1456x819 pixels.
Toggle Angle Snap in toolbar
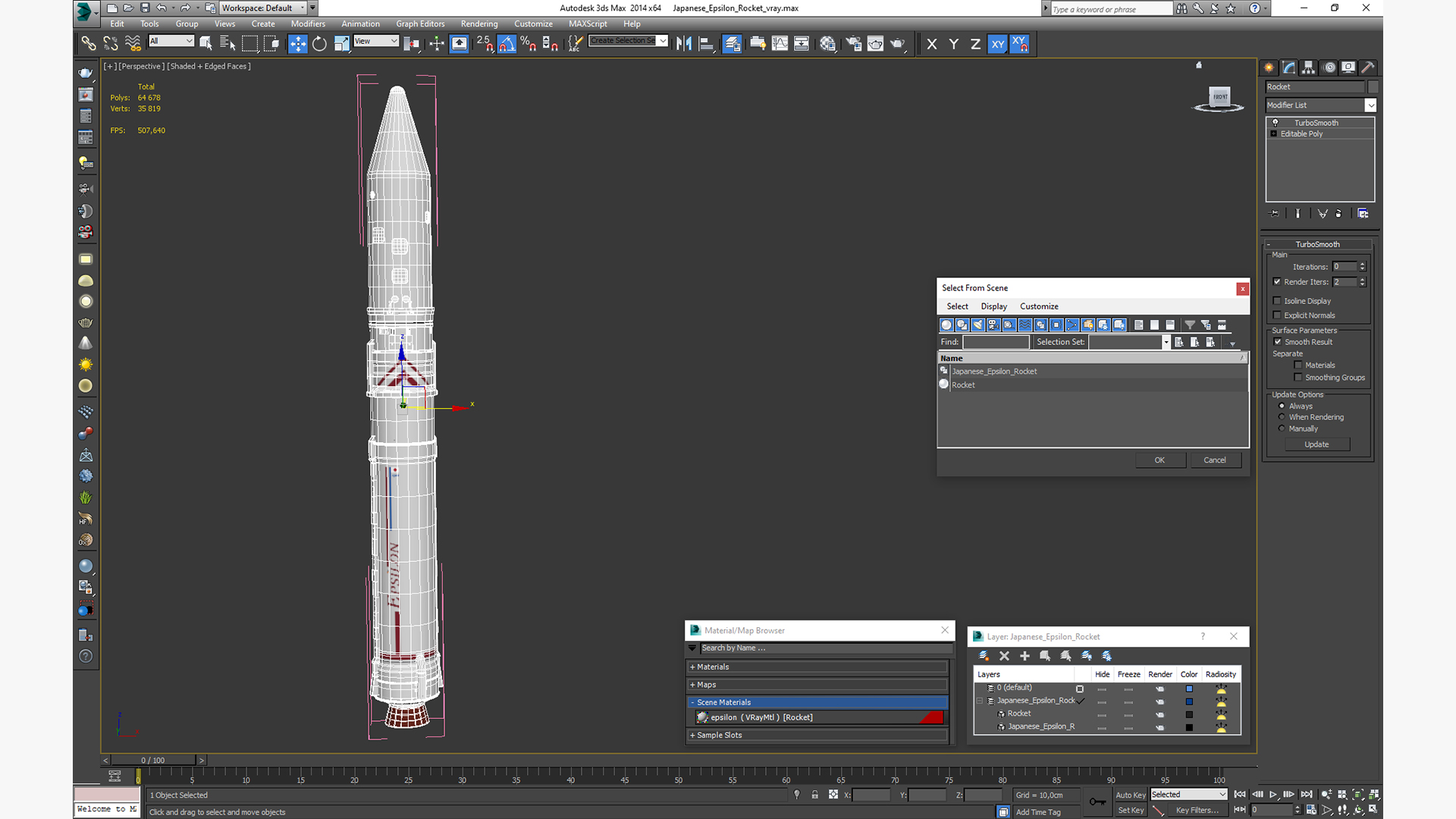click(x=507, y=44)
